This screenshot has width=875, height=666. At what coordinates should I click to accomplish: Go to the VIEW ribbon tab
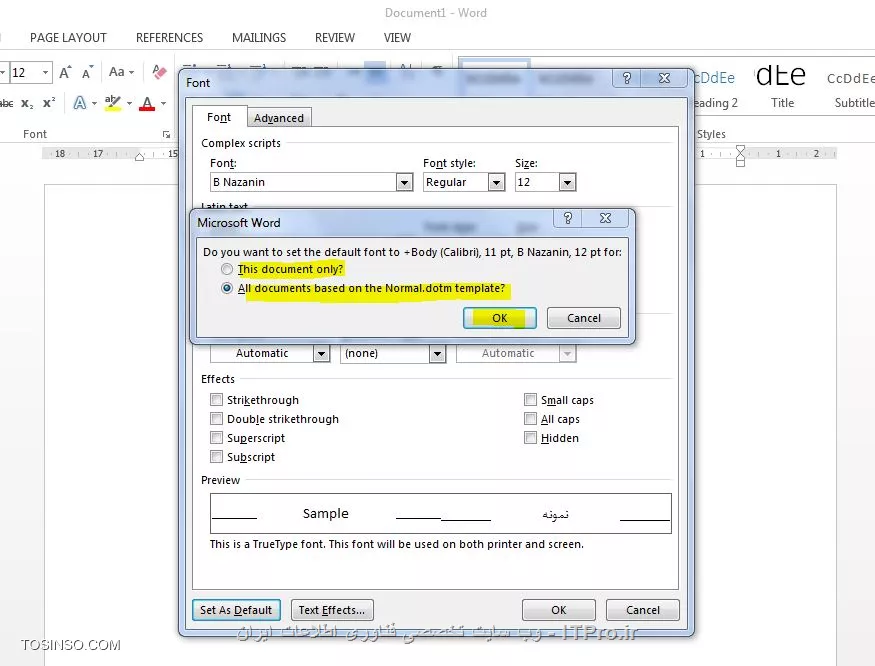pos(397,37)
